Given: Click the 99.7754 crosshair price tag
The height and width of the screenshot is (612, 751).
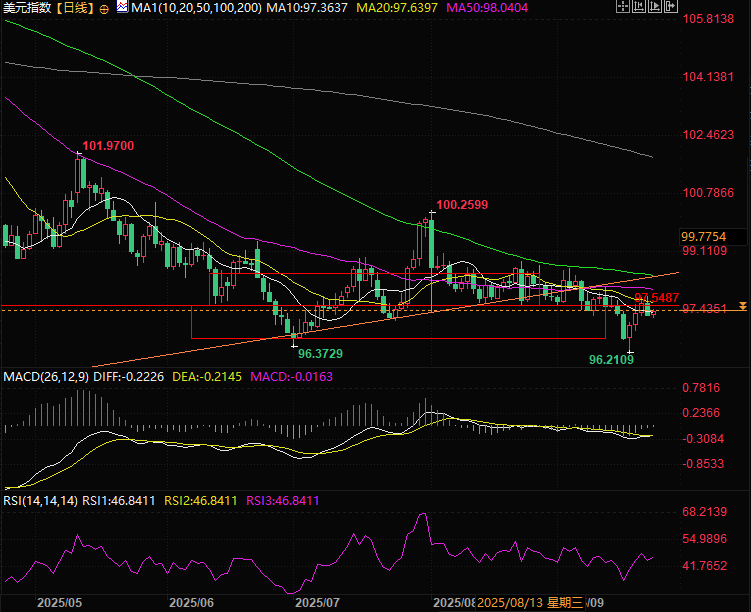Looking at the screenshot, I should (x=704, y=237).
